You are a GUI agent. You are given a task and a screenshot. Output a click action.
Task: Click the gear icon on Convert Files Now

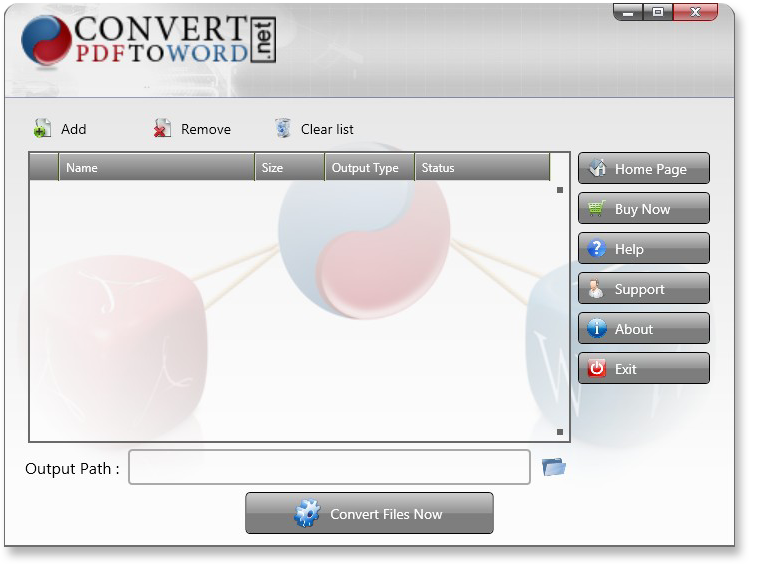pos(307,514)
